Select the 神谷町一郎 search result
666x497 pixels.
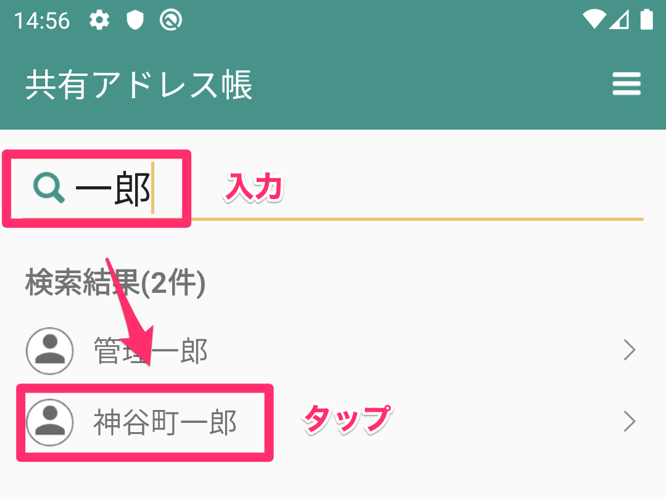(333, 422)
